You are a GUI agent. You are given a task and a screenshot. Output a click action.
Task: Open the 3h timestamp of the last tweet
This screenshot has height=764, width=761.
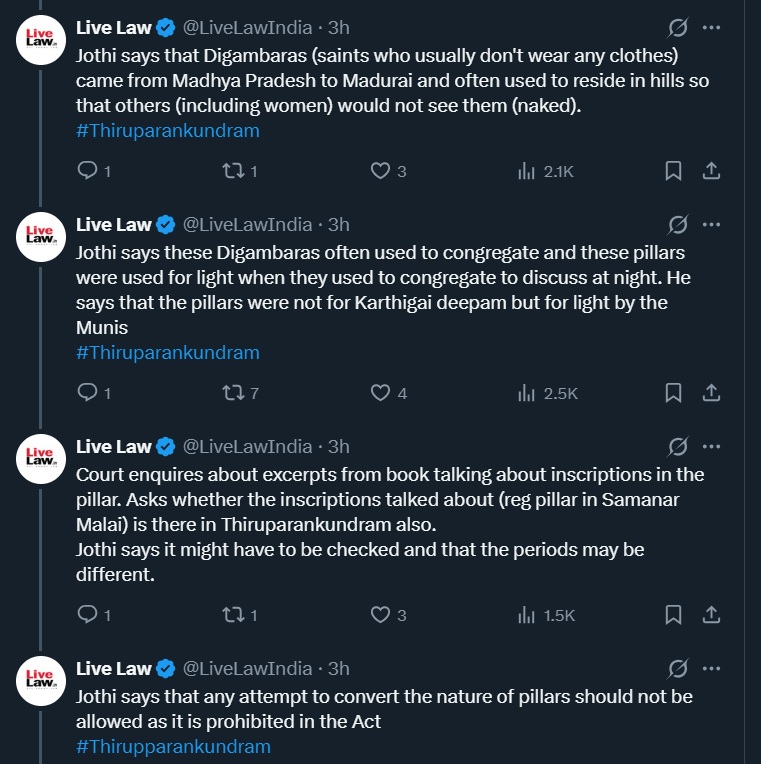339,668
